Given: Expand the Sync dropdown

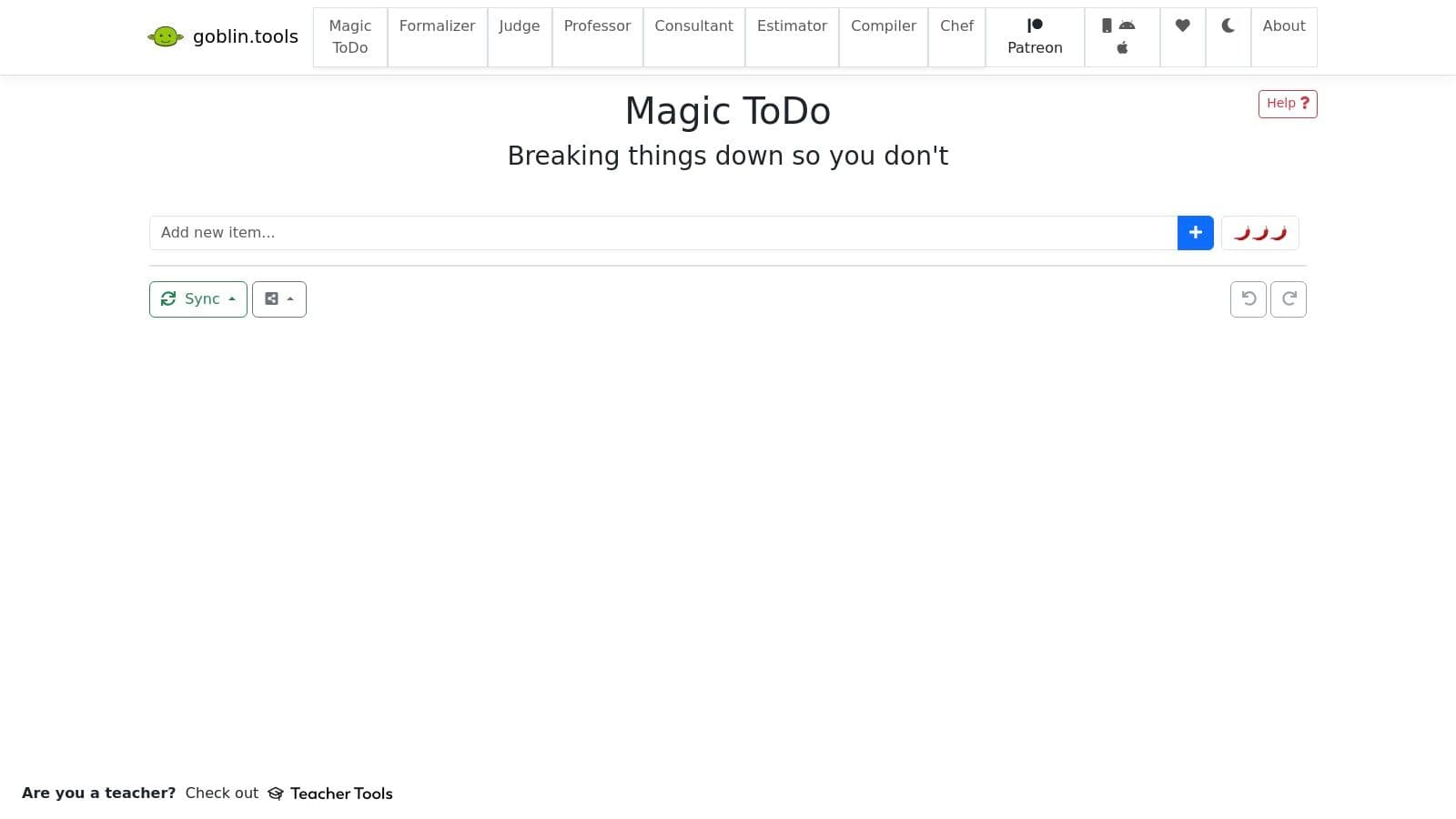Looking at the screenshot, I should (x=232, y=298).
